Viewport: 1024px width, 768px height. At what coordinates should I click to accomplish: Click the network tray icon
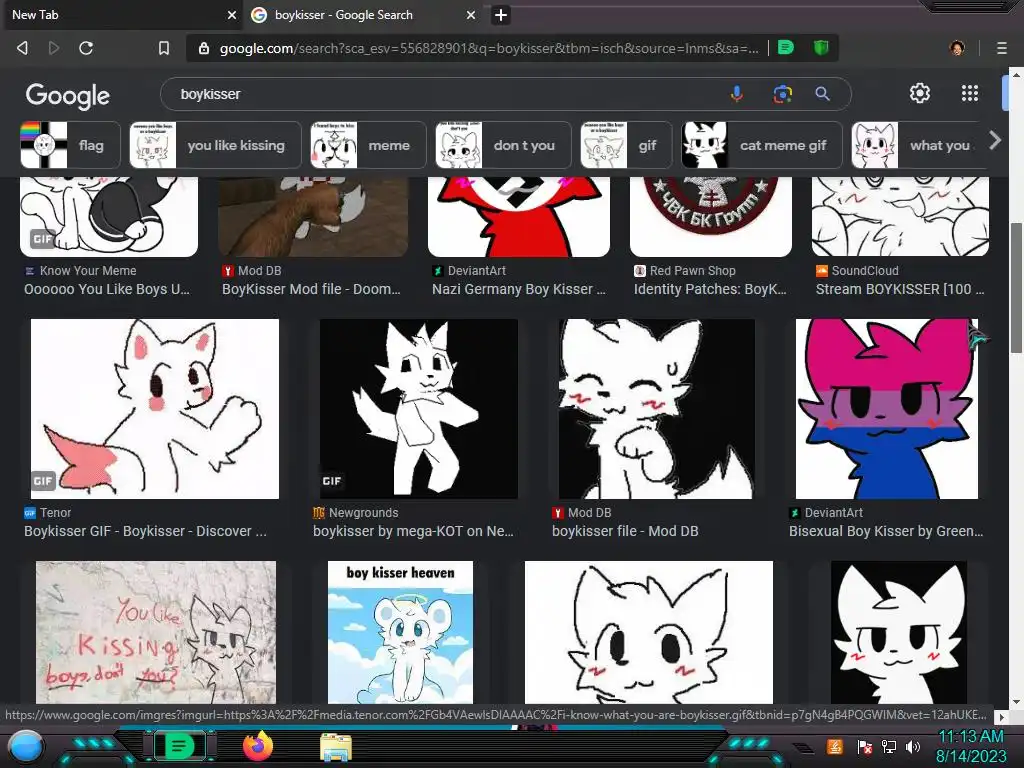click(889, 747)
